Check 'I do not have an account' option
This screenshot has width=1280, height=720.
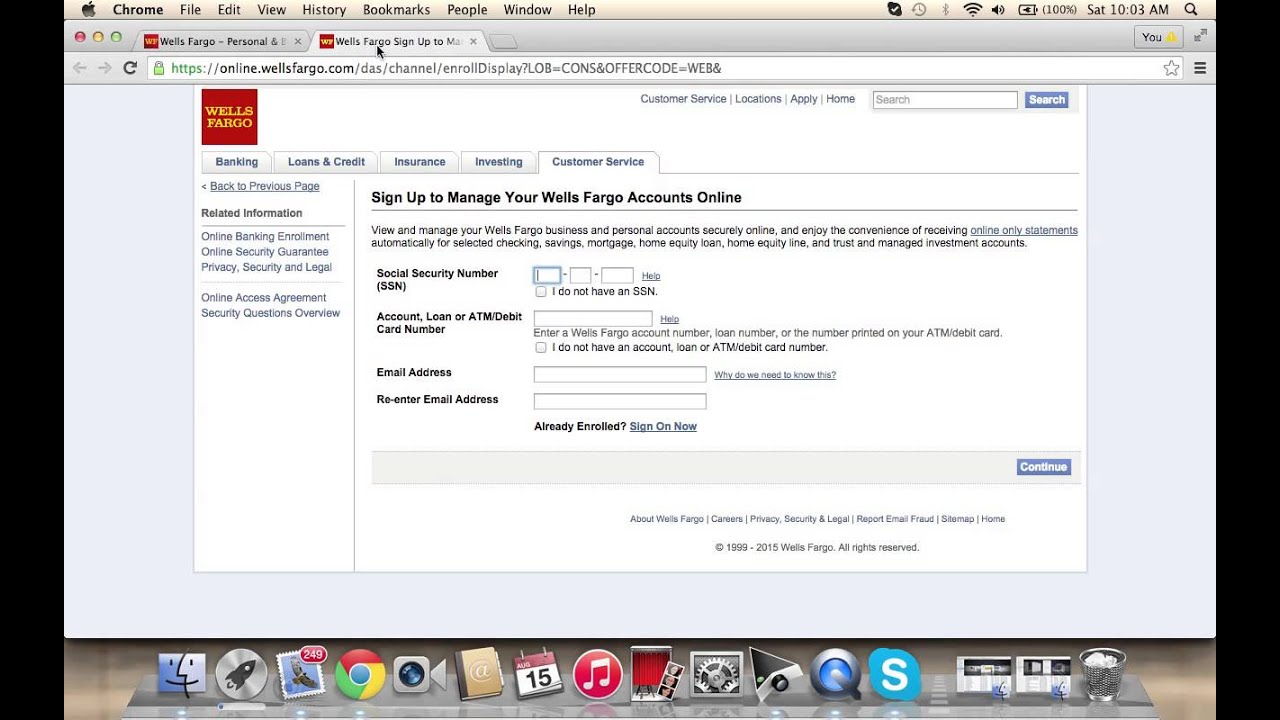coord(541,347)
